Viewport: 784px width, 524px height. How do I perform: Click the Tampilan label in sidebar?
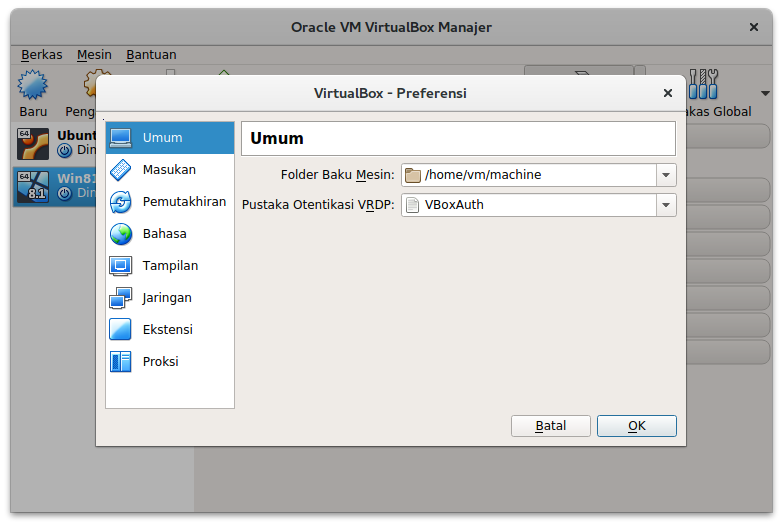click(170, 266)
